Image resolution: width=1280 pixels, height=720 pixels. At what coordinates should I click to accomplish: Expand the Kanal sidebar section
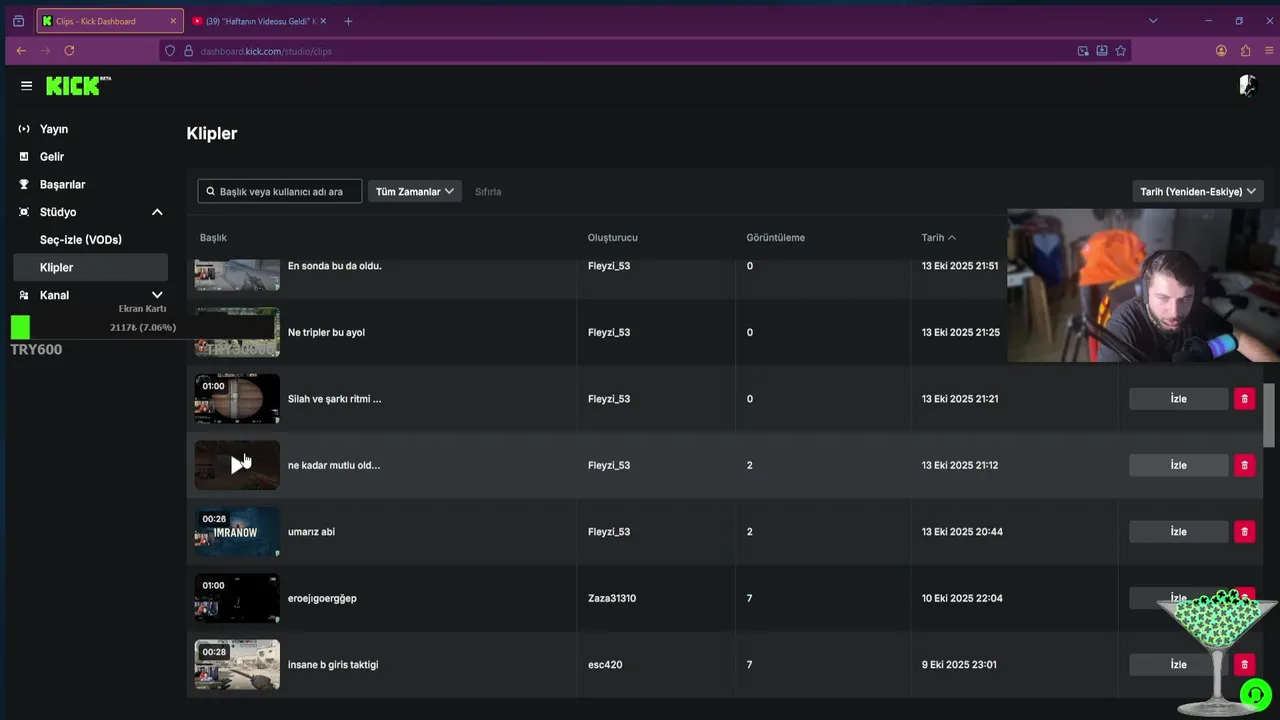(157, 295)
